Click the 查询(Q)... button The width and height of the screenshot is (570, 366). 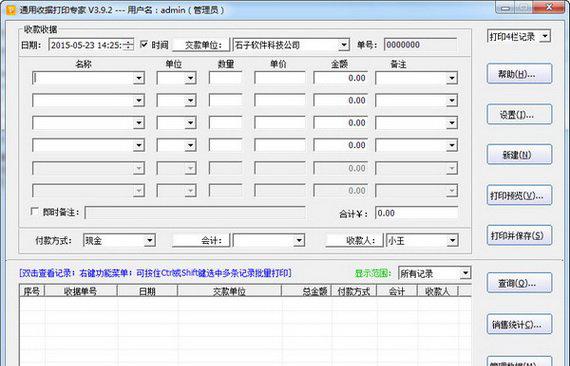point(519,283)
